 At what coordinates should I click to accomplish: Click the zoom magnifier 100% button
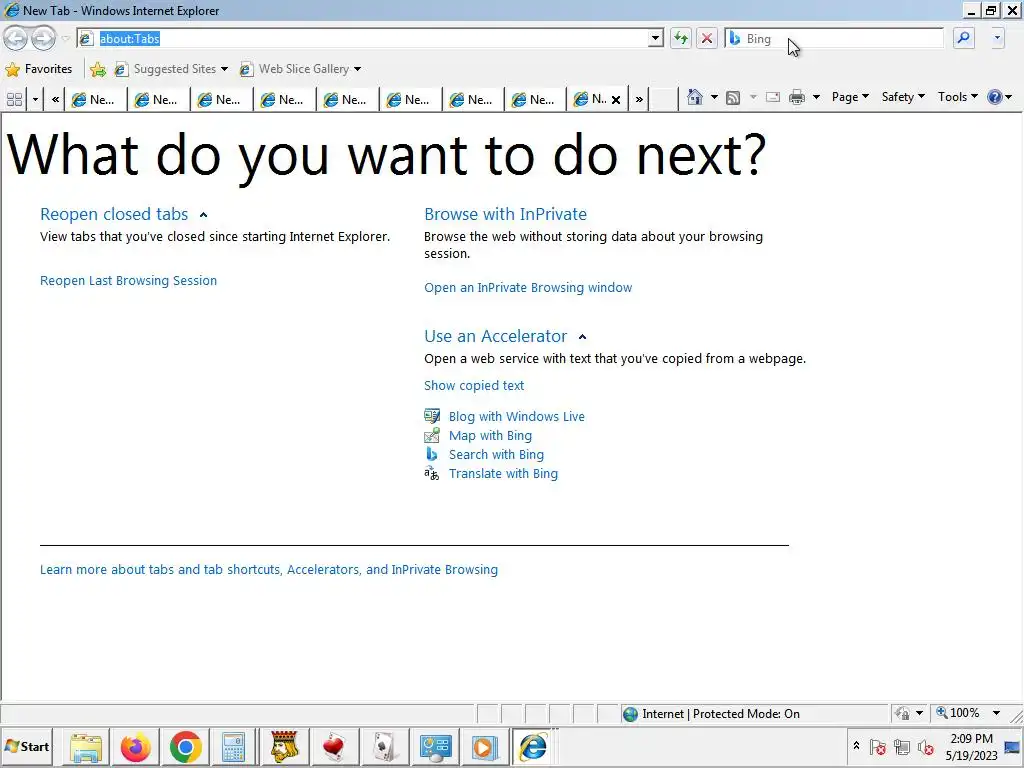[957, 712]
